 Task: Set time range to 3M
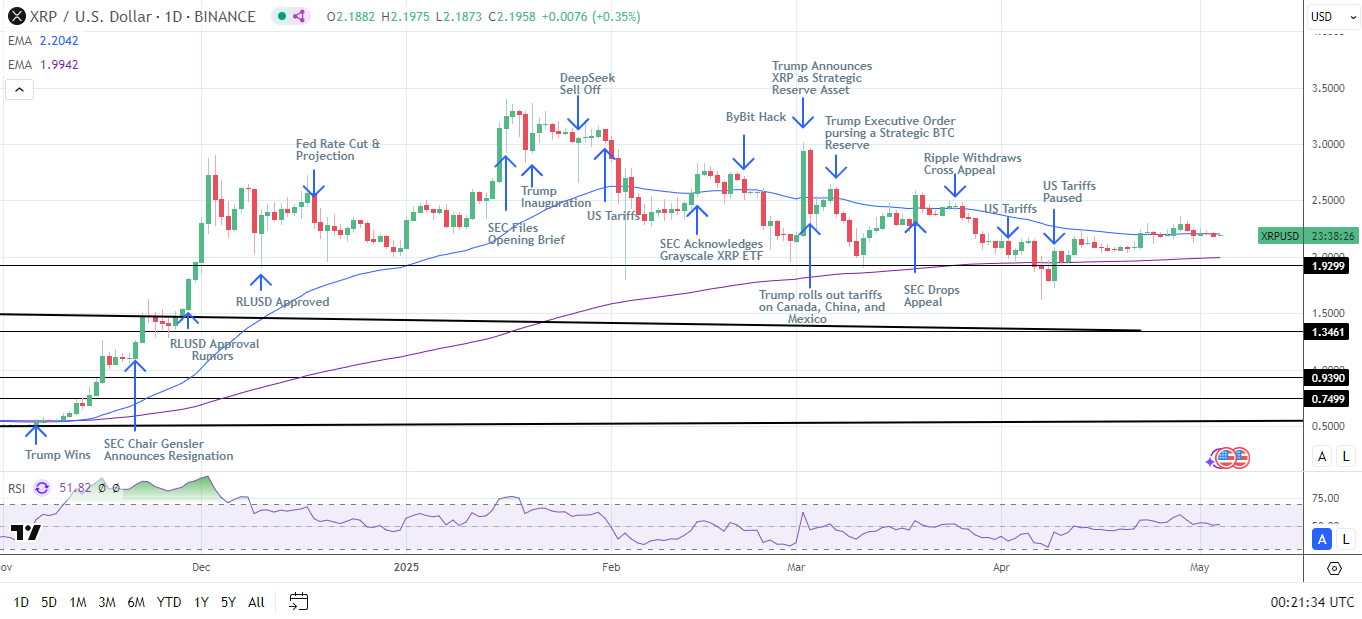107,602
